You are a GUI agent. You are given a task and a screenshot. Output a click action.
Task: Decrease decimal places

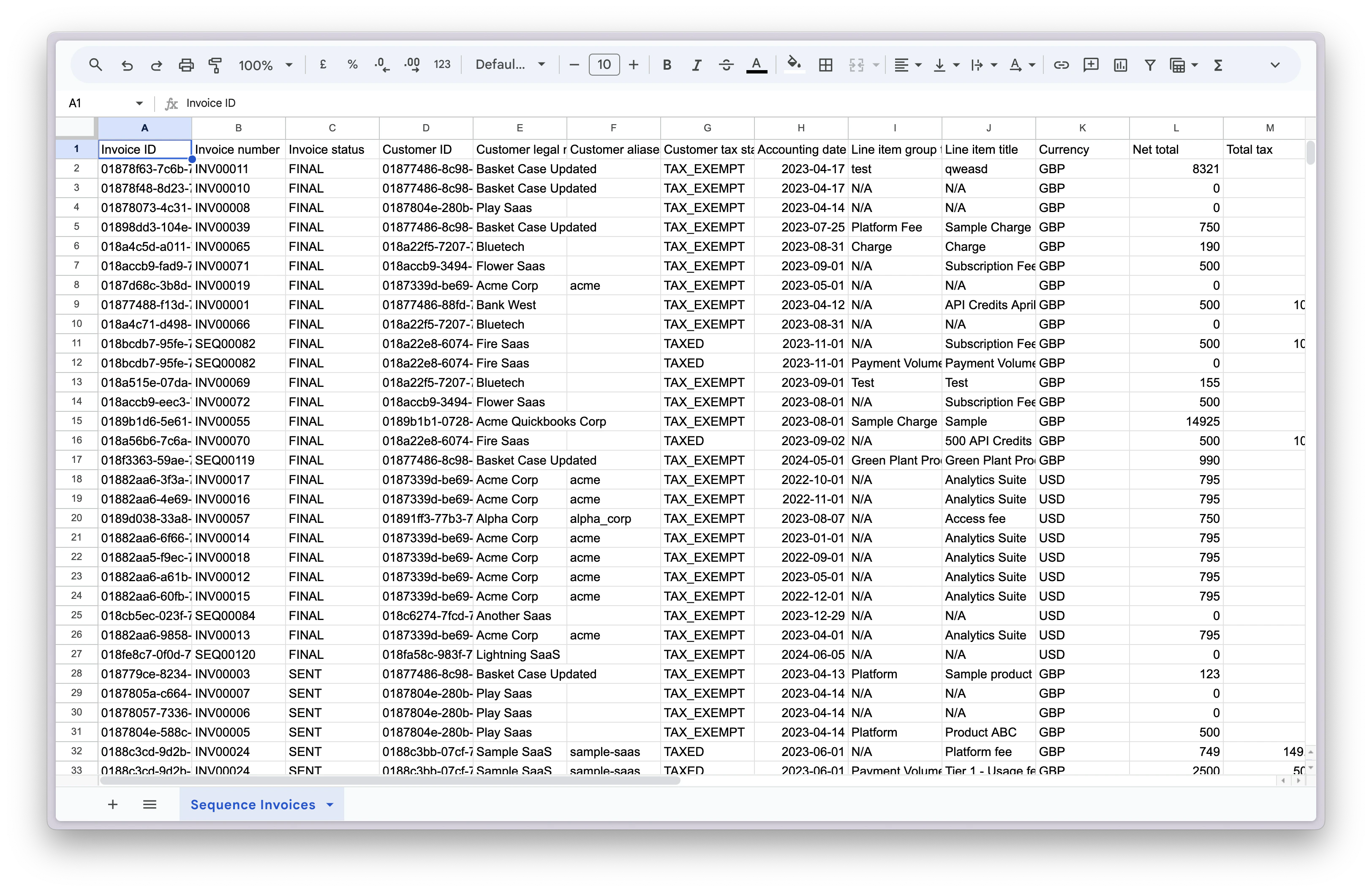click(381, 65)
